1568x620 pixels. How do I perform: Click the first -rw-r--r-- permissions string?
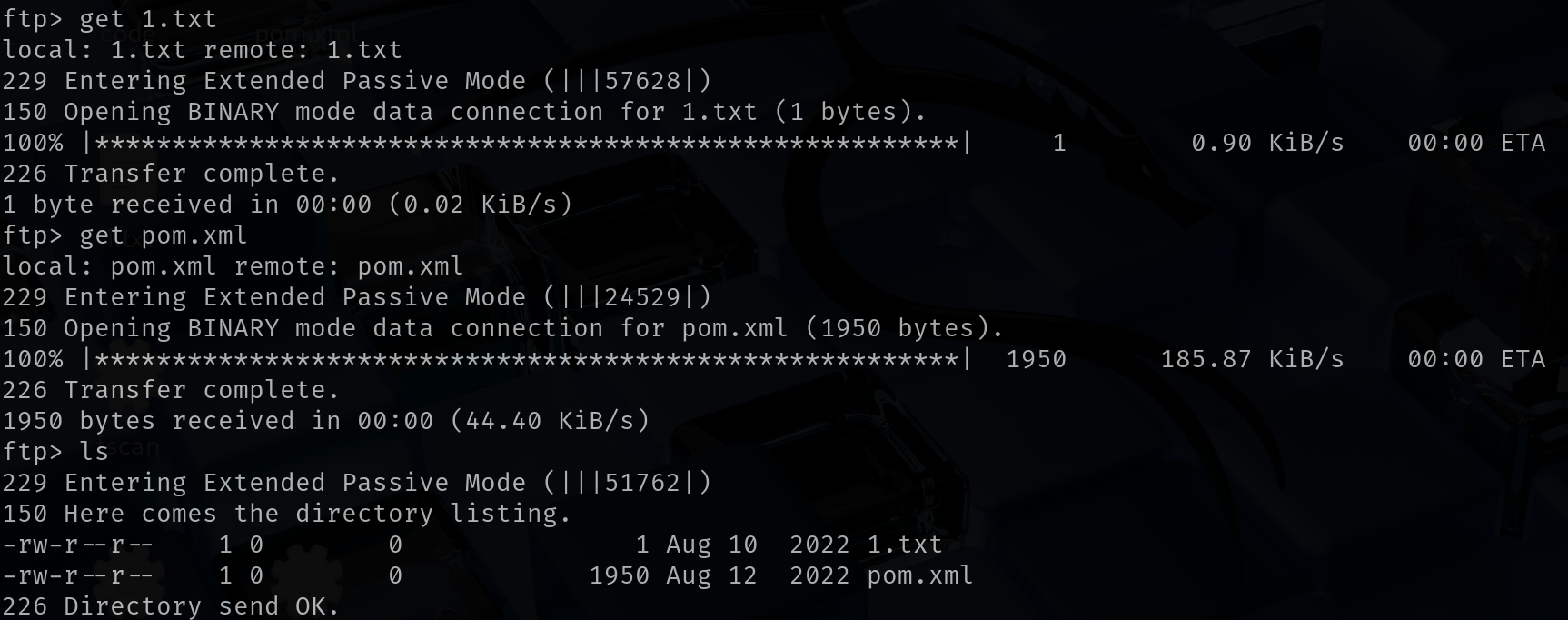coord(78,545)
